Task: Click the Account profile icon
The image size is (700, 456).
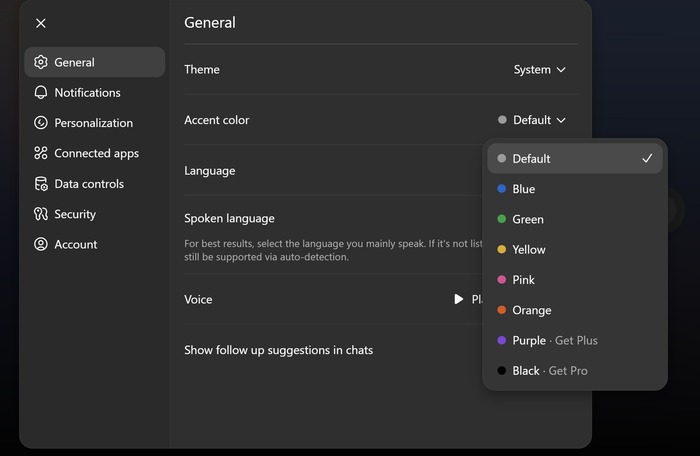Action: coord(41,244)
